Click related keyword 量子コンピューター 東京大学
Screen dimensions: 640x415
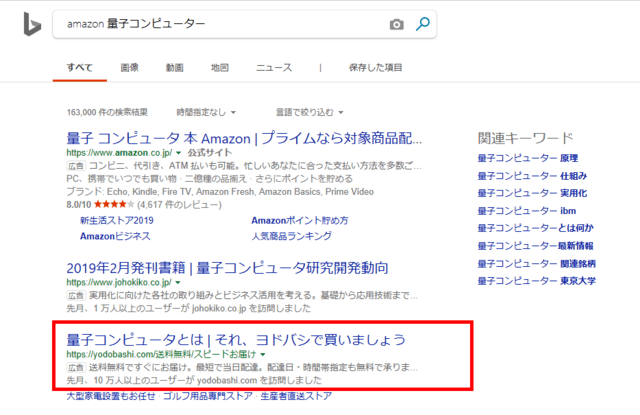537,281
